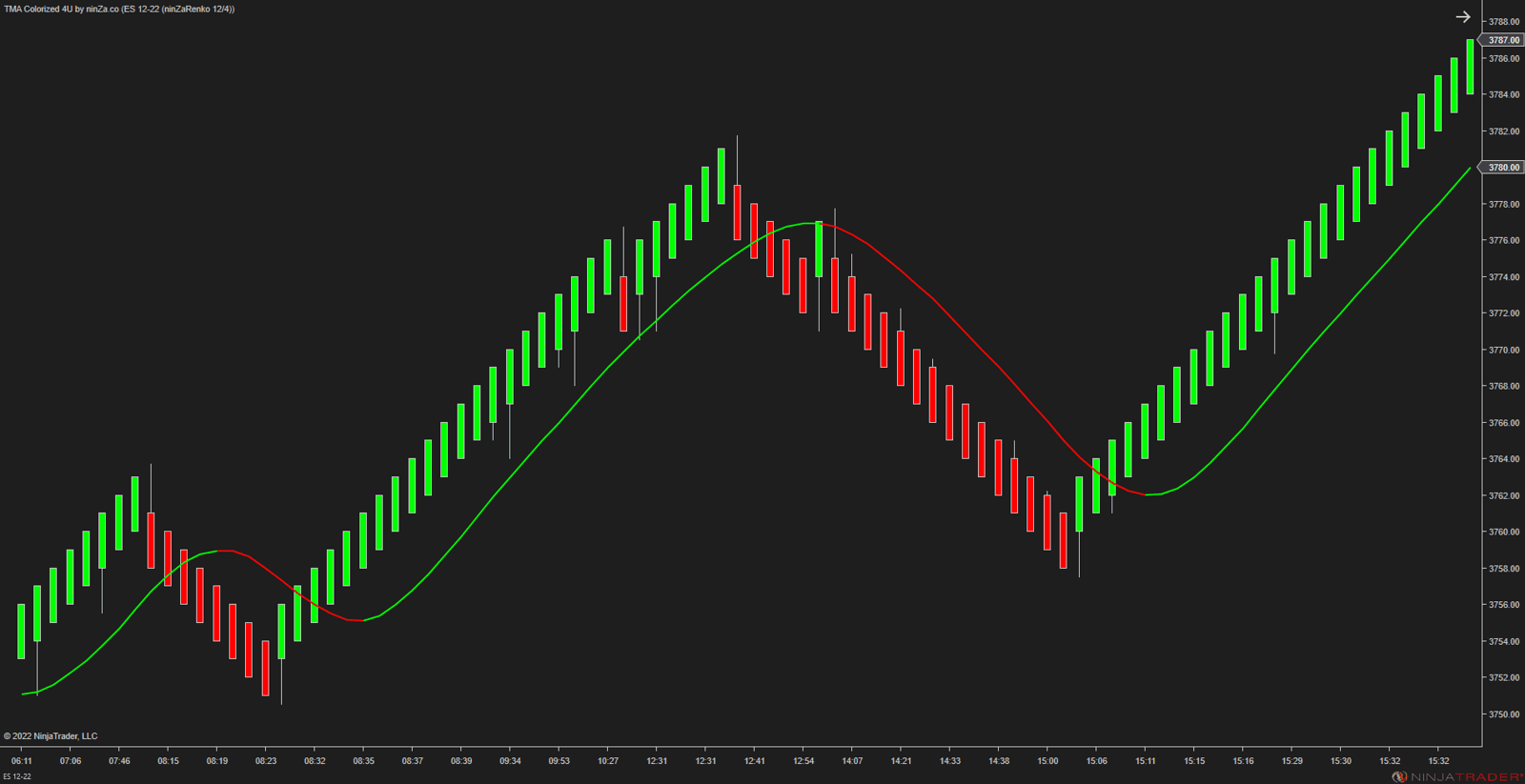Click the TMA Colorized 4U indicator label

[x=119, y=9]
